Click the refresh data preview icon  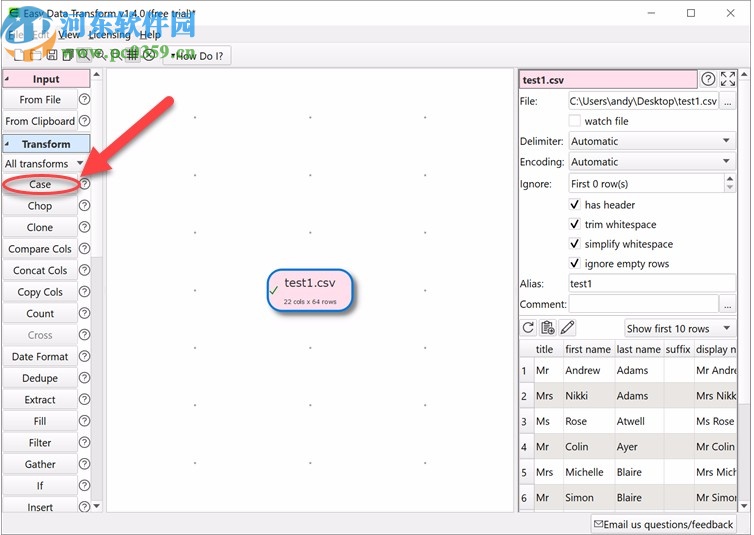click(528, 328)
